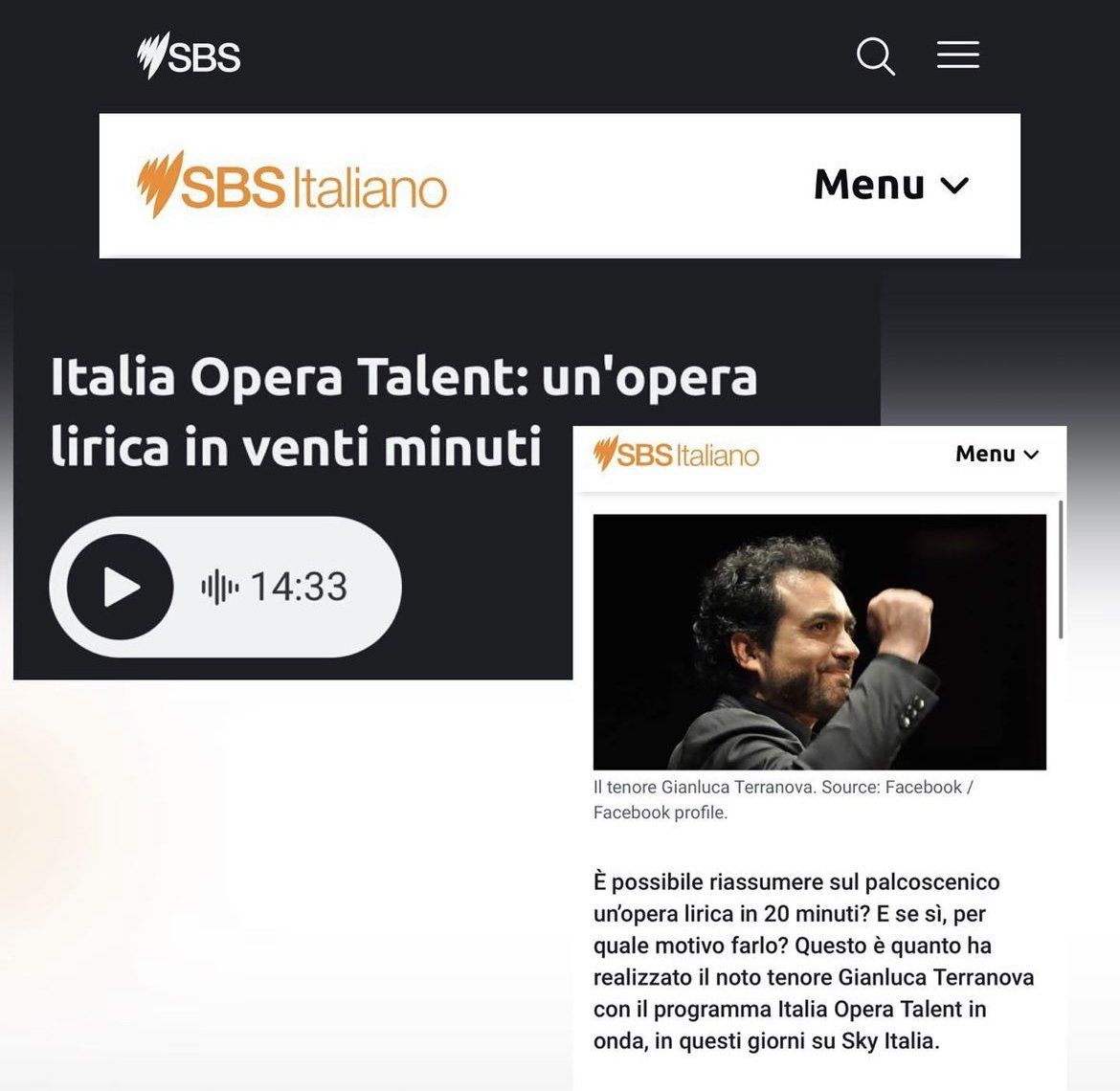Click the audio player pill background

coord(225,587)
